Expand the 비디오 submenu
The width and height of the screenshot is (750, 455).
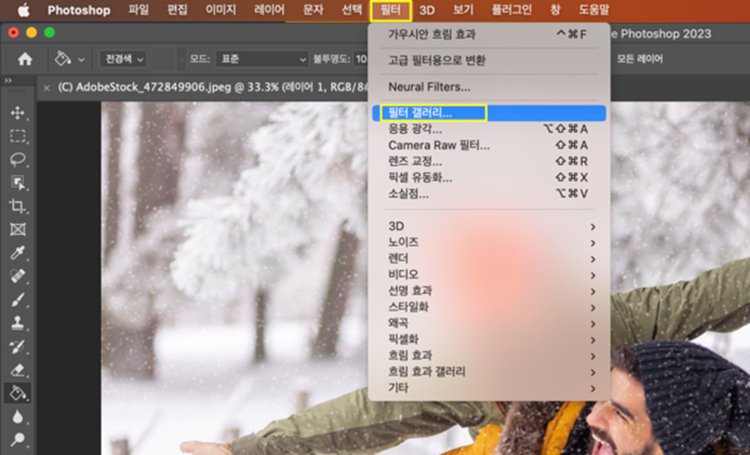pyautogui.click(x=489, y=275)
